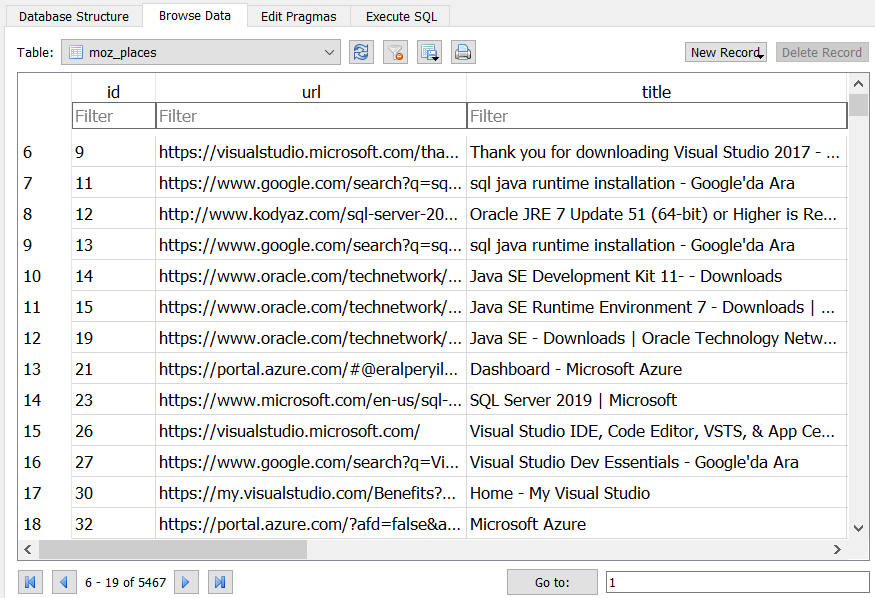This screenshot has width=875, height=598.
Task: Jump to last record icon
Action: click(x=220, y=582)
